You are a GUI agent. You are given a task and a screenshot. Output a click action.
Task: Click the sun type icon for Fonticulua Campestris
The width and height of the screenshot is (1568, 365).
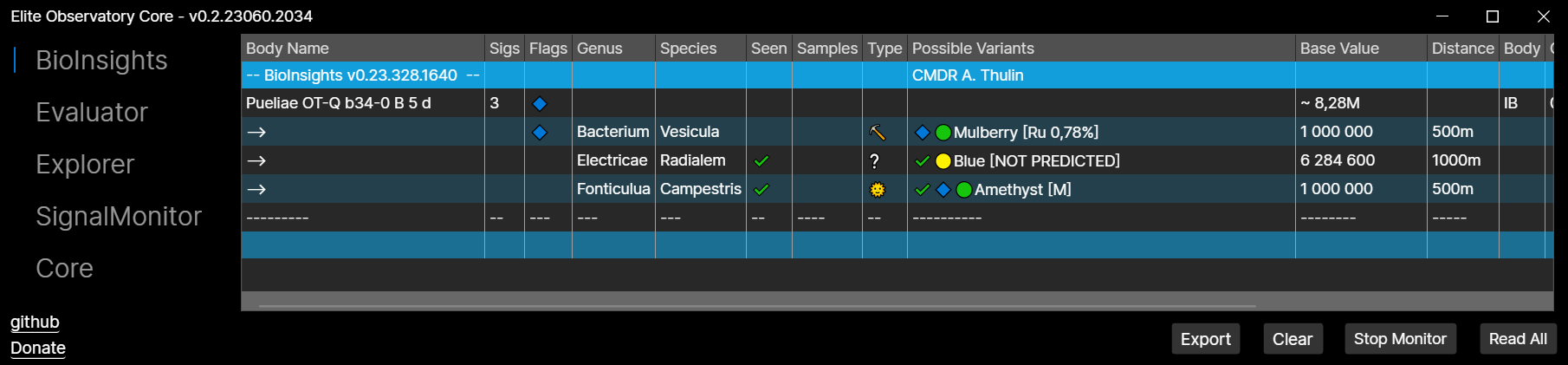click(x=878, y=190)
